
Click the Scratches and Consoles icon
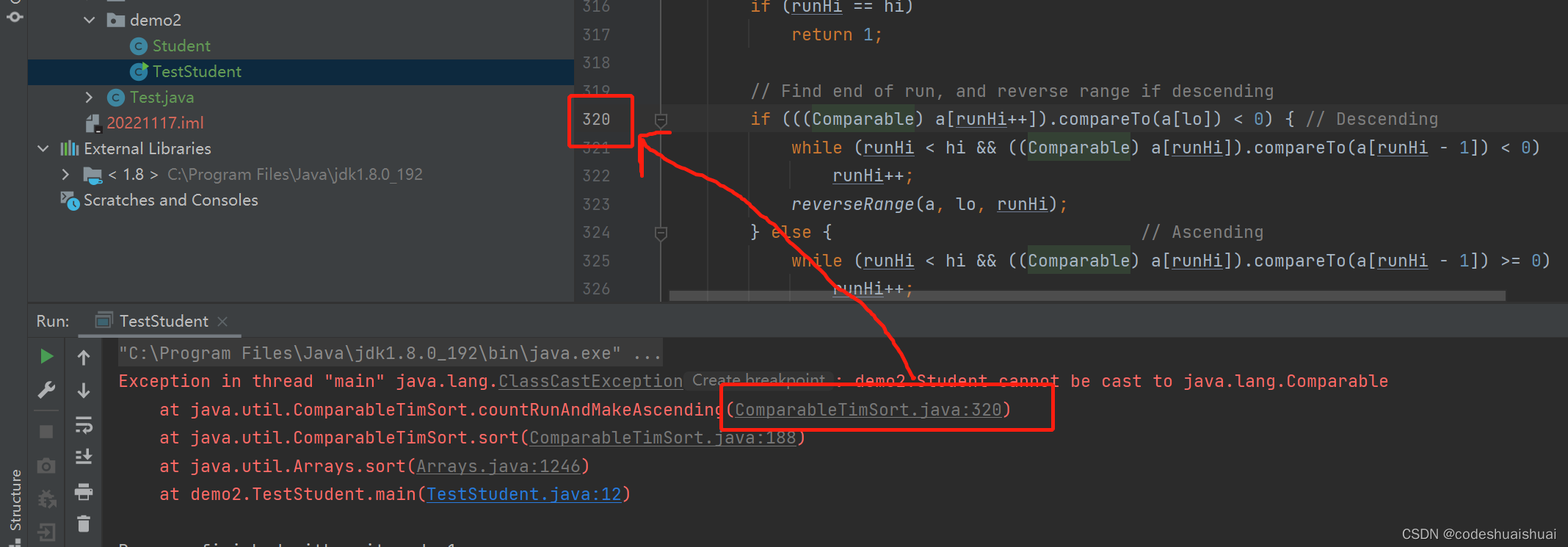pyautogui.click(x=70, y=200)
